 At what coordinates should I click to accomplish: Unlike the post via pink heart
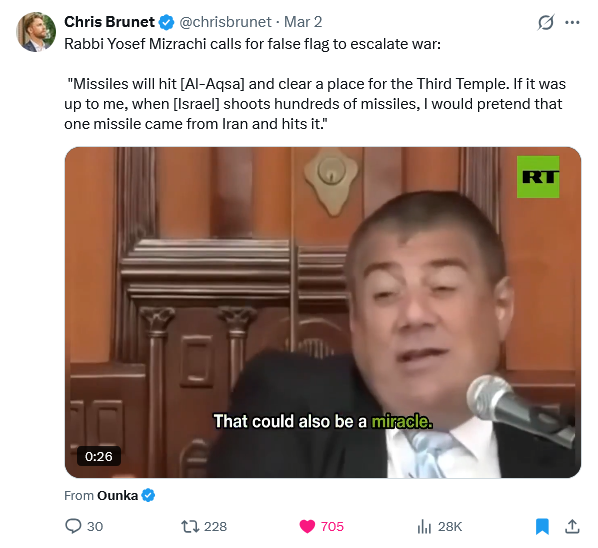307,526
